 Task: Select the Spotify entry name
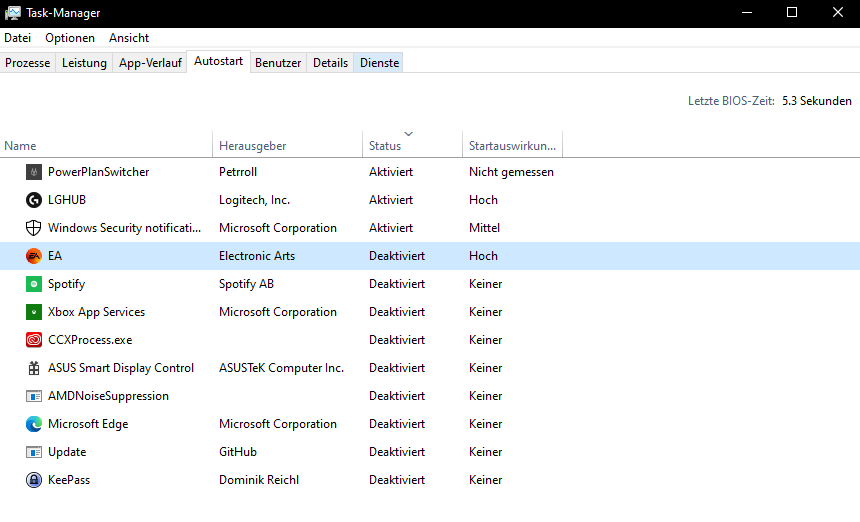(x=66, y=284)
